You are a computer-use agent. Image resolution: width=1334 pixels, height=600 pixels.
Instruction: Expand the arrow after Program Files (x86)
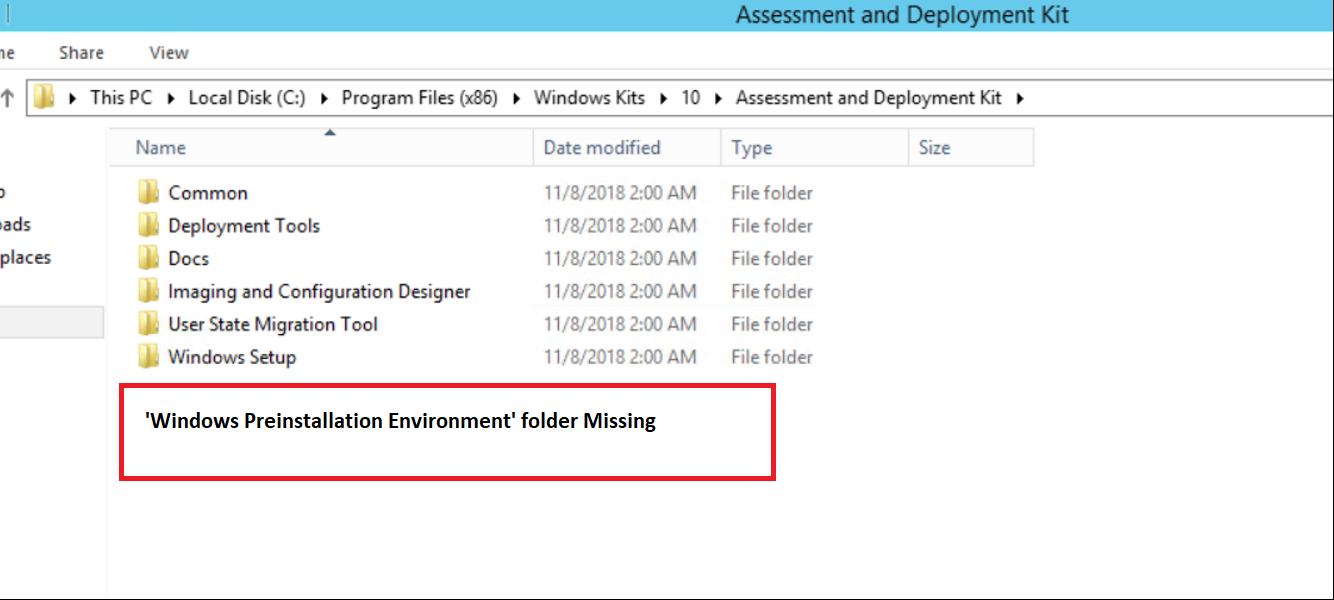click(x=516, y=98)
